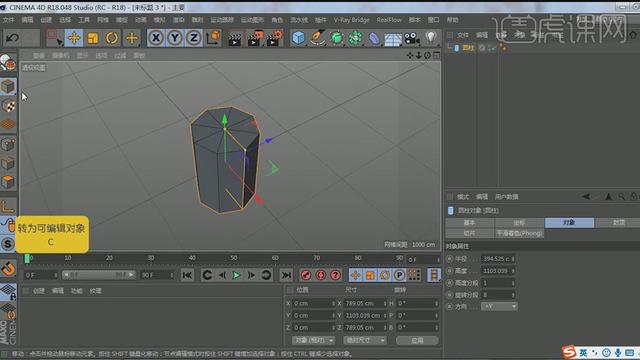Activate the Scale tool
The height and width of the screenshot is (360, 640).
point(93,38)
